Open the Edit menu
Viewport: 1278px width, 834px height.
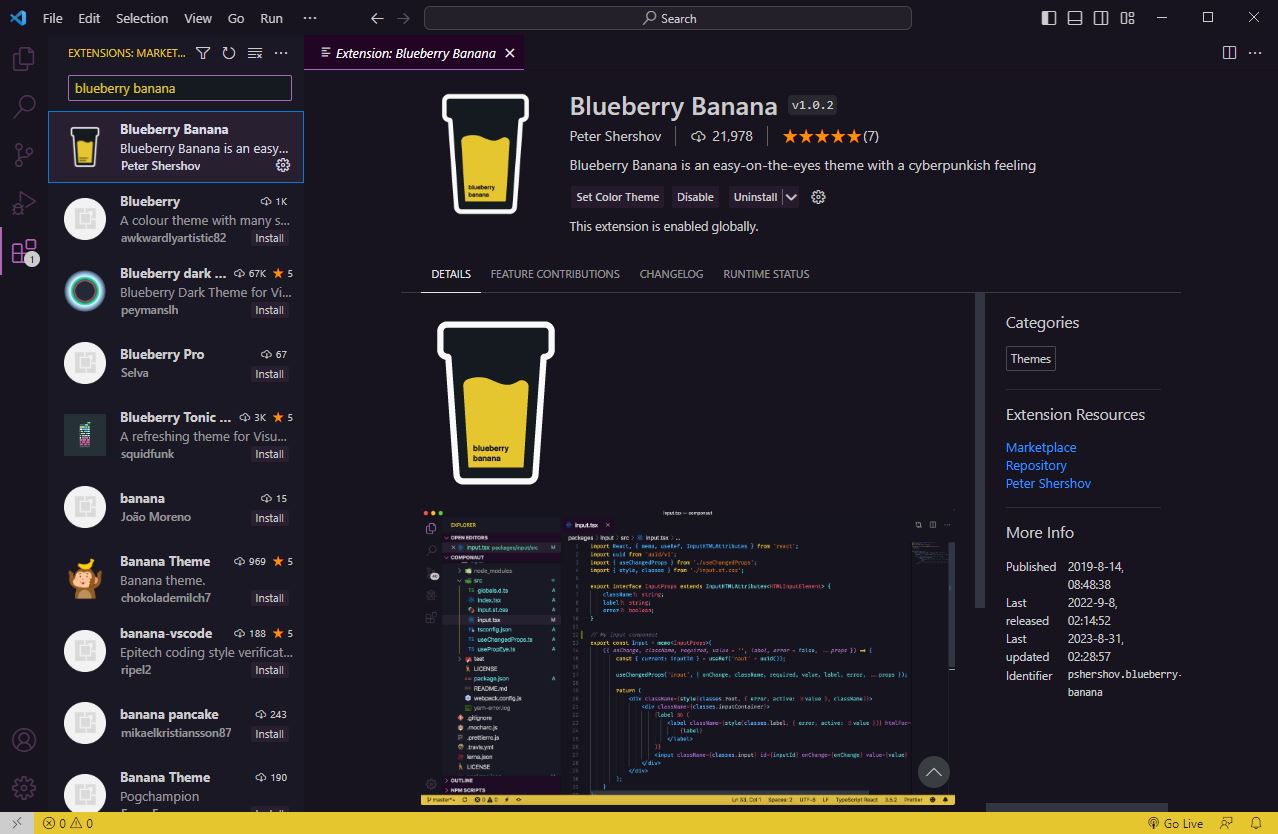point(89,18)
